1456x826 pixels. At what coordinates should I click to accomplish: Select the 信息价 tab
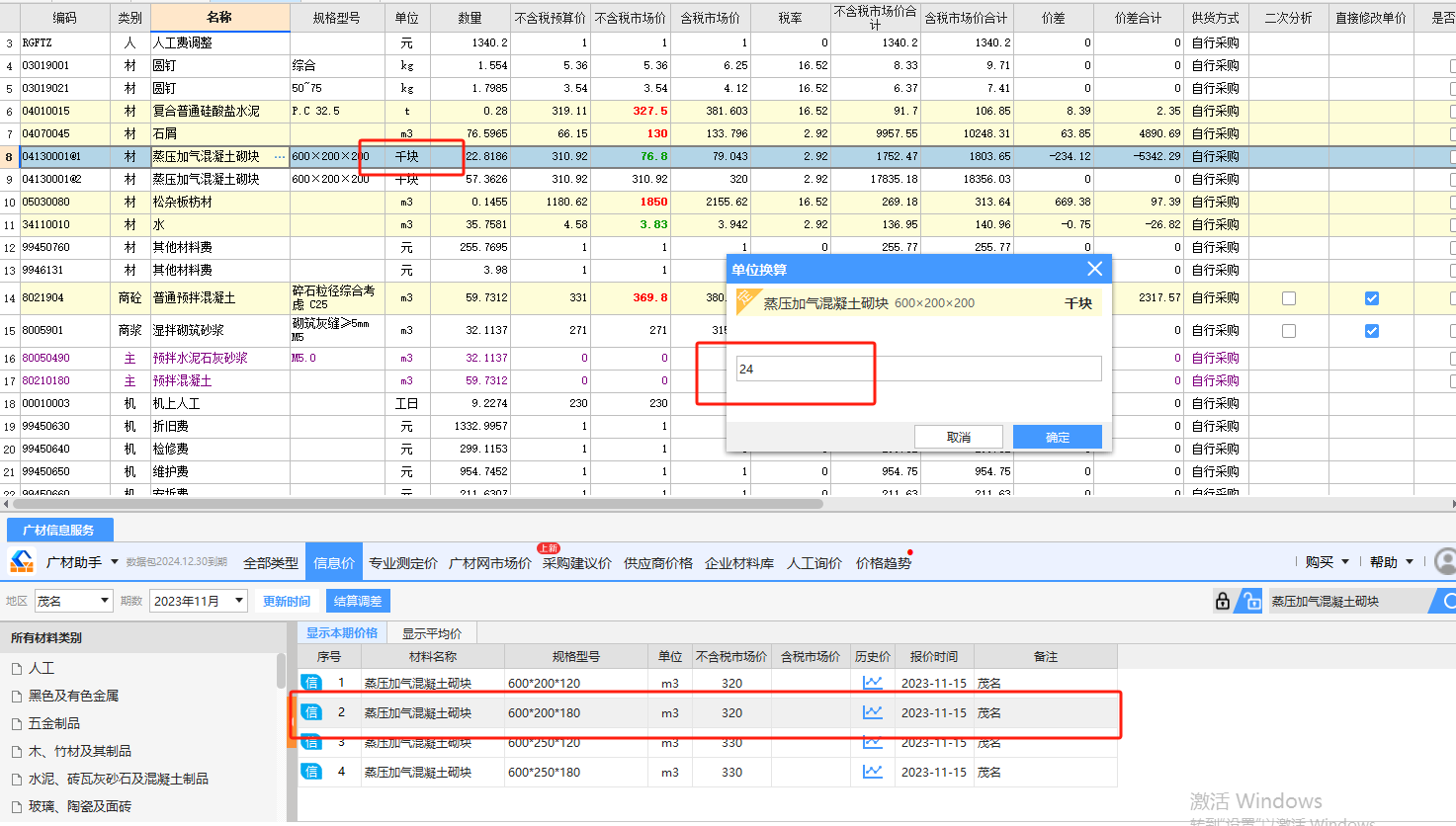334,563
